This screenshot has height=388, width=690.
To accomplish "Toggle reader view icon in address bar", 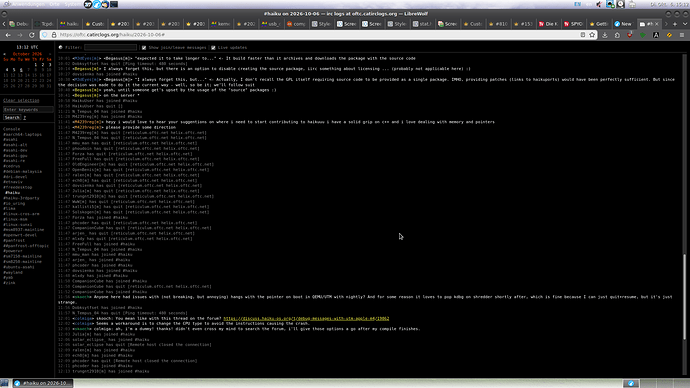I will pyautogui.click(x=583, y=35).
